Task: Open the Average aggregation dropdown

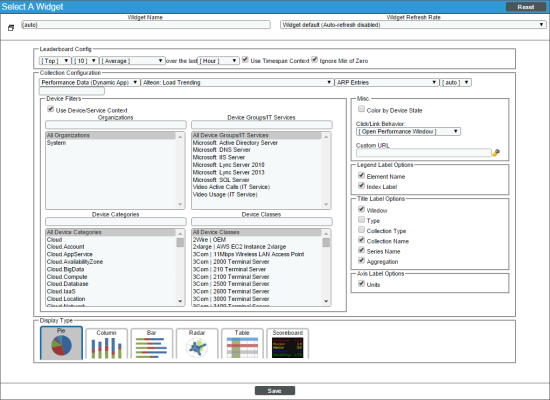Action: tap(132, 61)
